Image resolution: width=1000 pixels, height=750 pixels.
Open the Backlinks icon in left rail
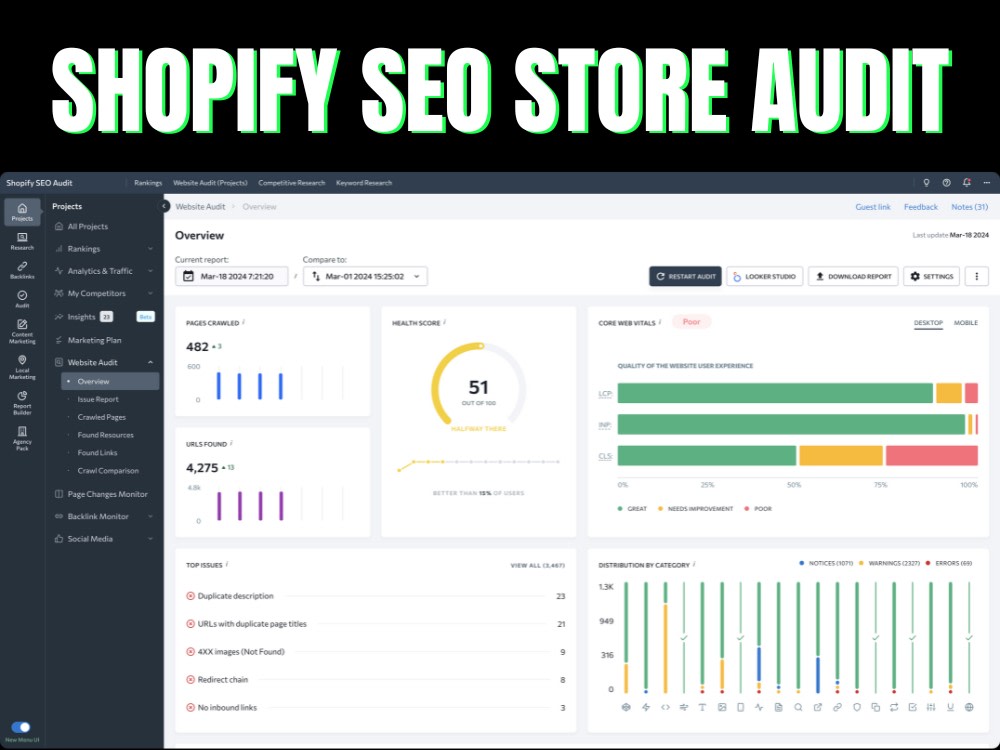22,270
